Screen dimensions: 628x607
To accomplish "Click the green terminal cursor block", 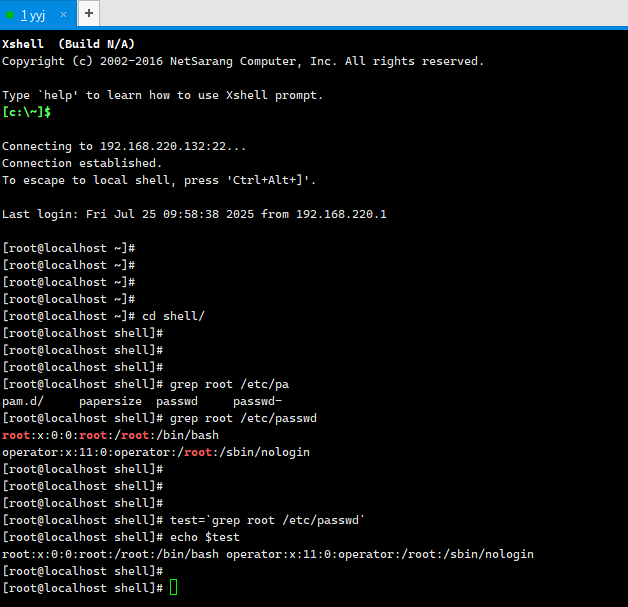I will tap(173, 588).
